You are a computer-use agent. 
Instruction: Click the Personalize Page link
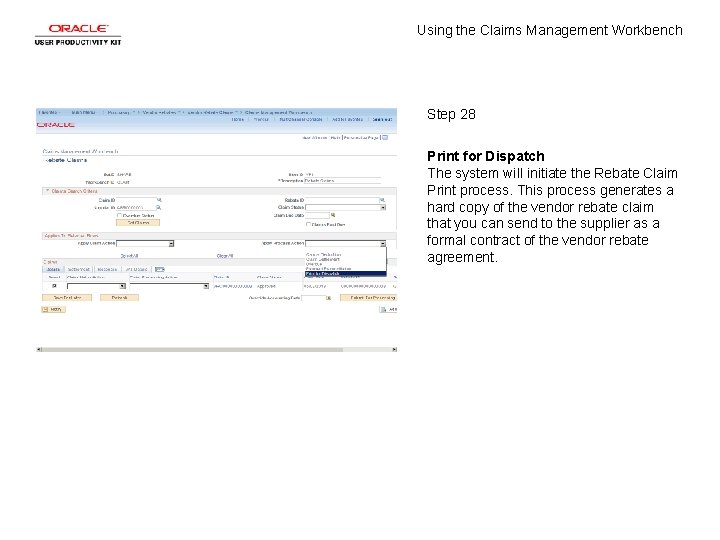(x=361, y=137)
